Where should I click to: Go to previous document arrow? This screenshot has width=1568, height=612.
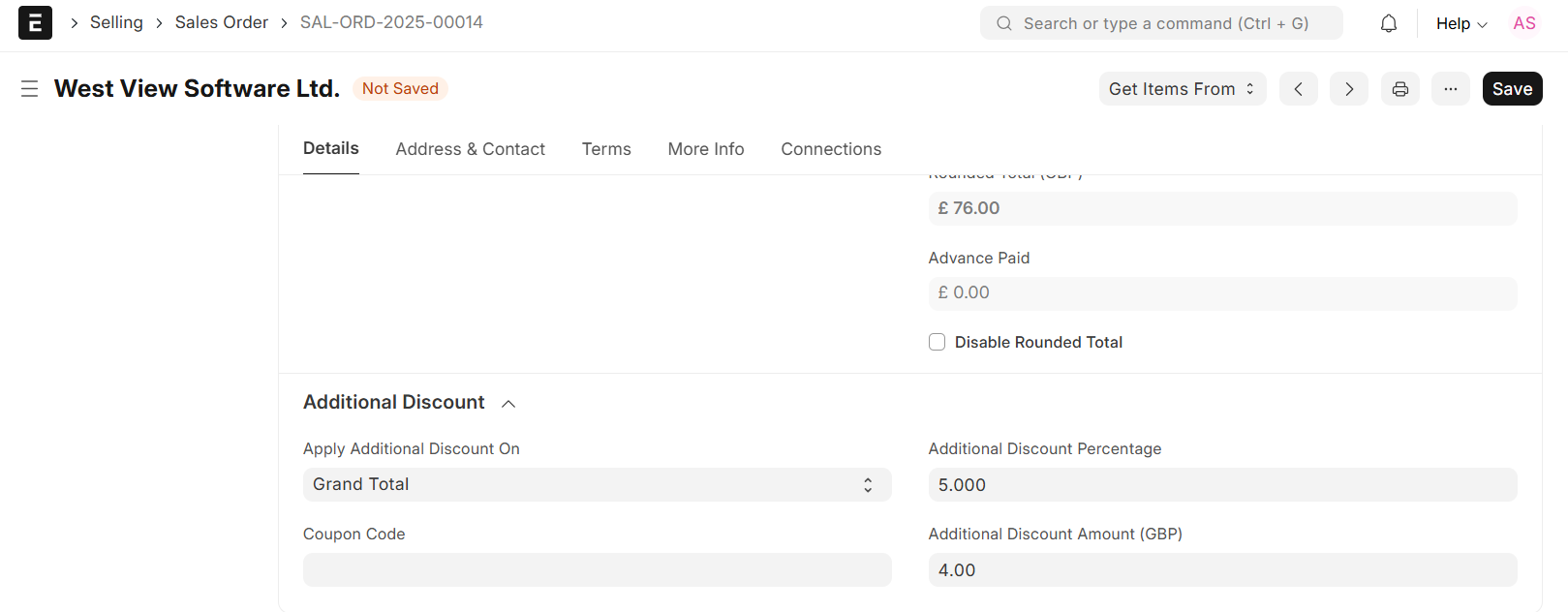[1298, 89]
